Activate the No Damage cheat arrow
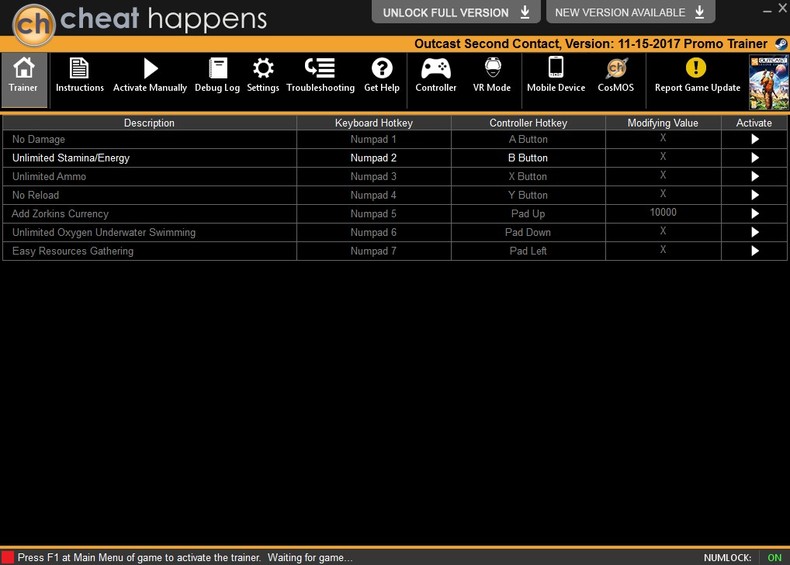790x565 pixels. click(755, 139)
